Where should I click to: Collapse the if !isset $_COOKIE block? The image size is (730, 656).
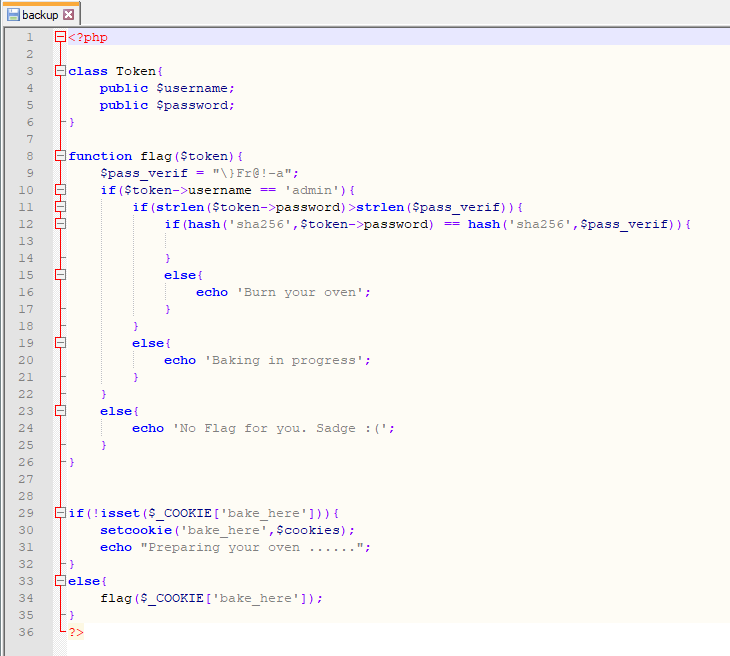click(61, 513)
